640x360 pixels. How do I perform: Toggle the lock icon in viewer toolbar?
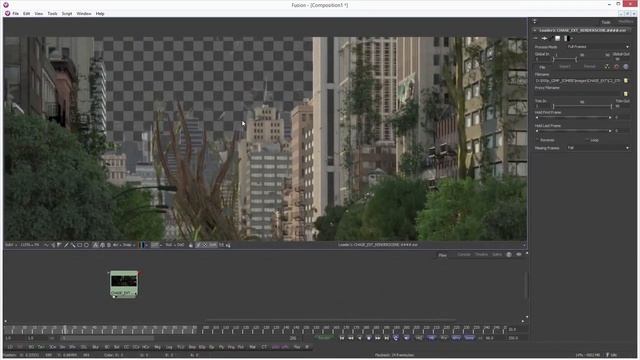191,245
